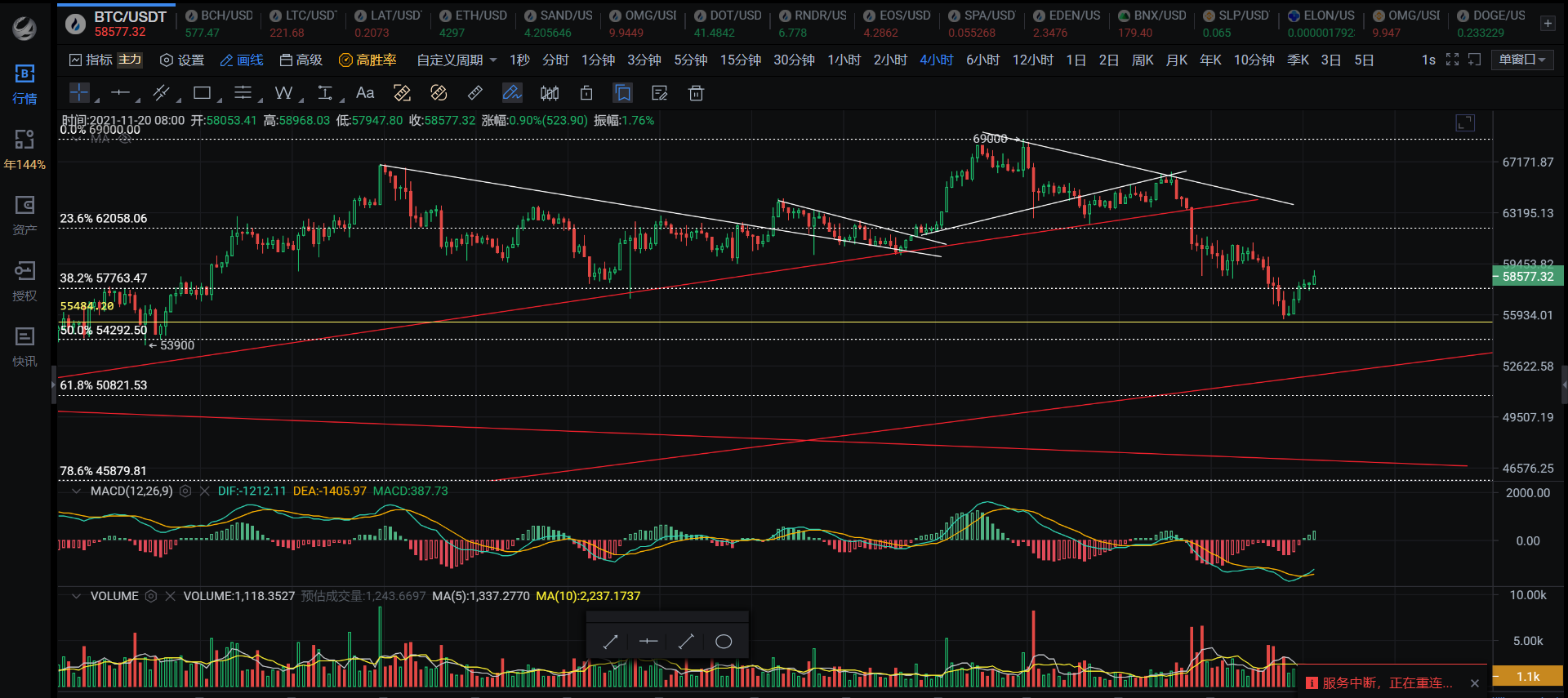Click the 58577.32 current price label
1568x698 pixels.
tap(1527, 277)
